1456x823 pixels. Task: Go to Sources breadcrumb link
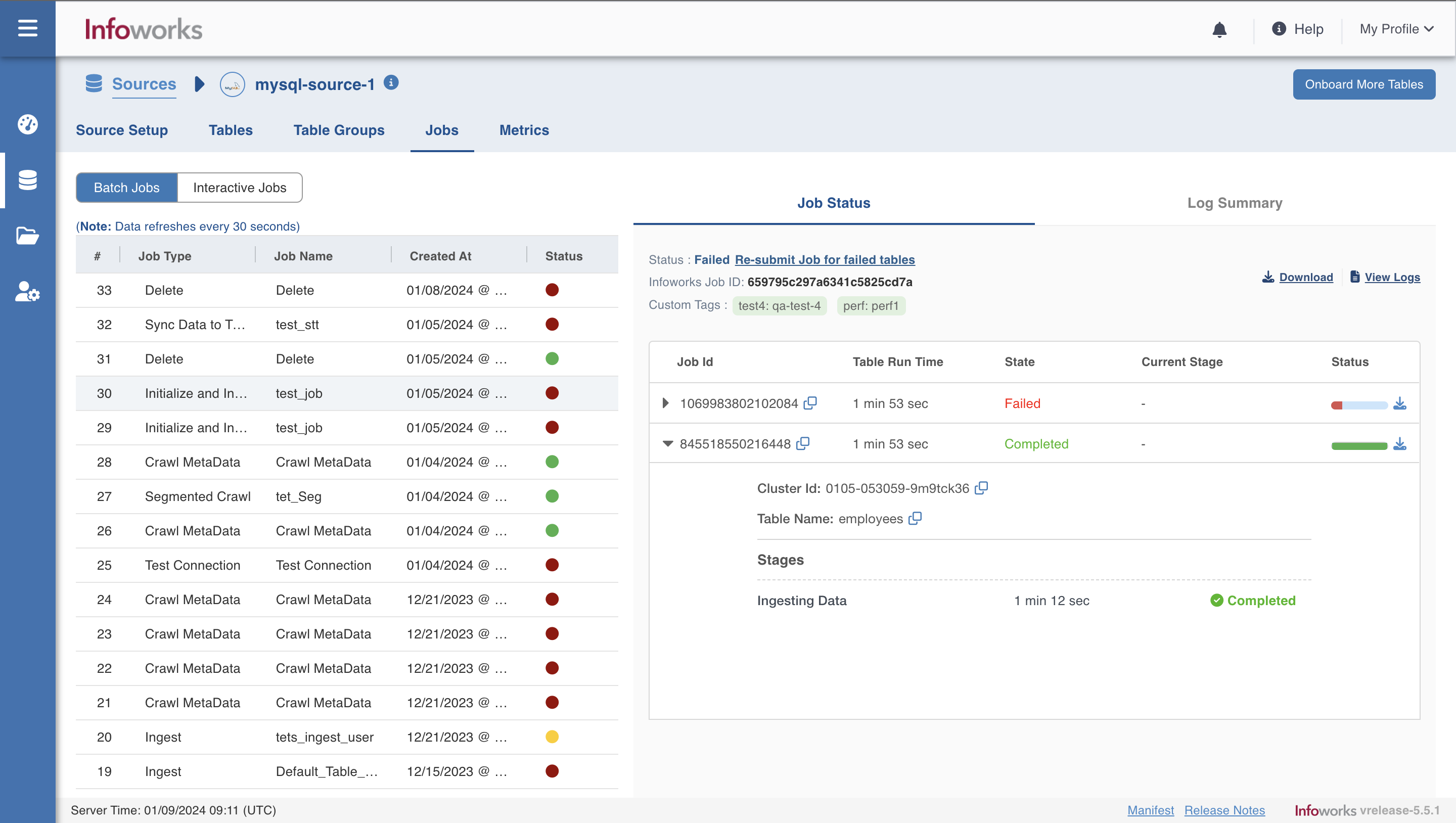click(x=144, y=83)
